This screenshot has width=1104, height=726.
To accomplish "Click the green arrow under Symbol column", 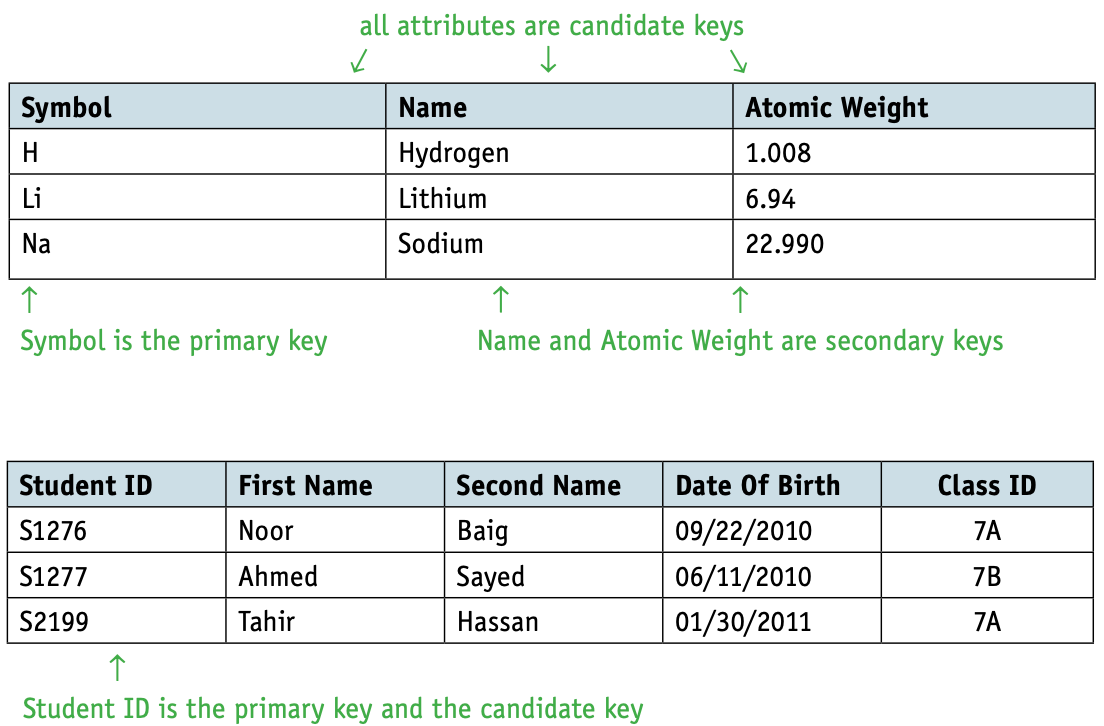I will [x=29, y=299].
